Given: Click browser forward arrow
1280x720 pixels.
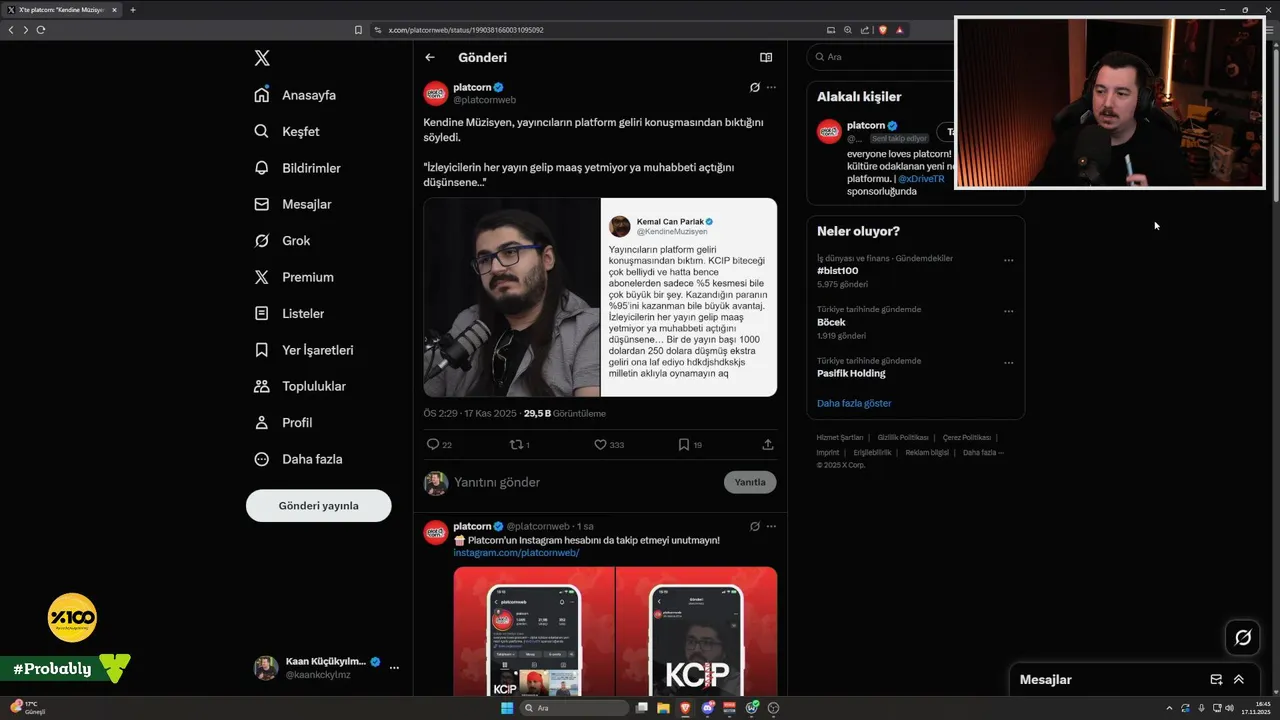Looking at the screenshot, I should [x=26, y=30].
